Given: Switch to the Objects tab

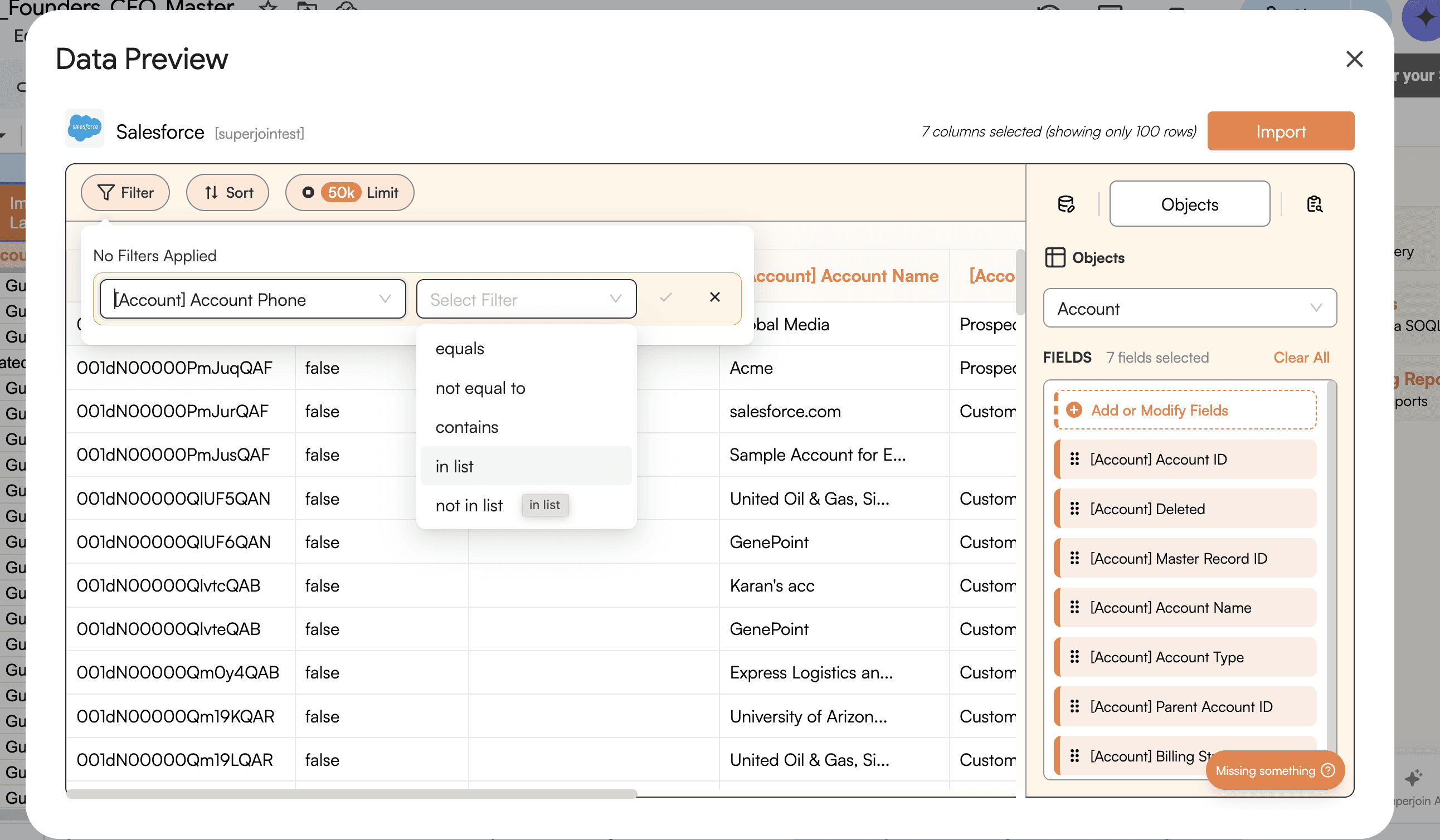Looking at the screenshot, I should [1190, 204].
